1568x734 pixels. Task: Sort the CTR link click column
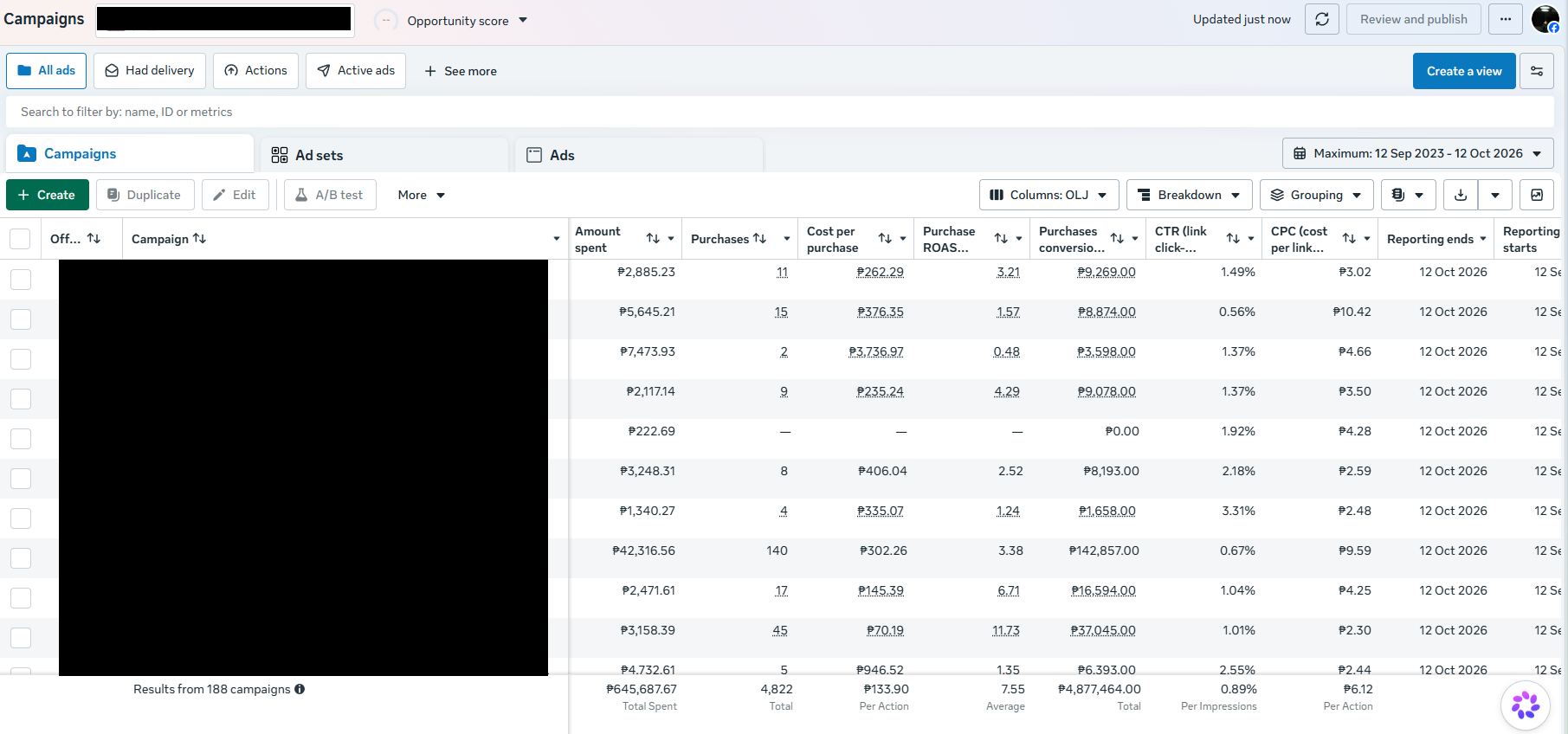click(x=1233, y=239)
